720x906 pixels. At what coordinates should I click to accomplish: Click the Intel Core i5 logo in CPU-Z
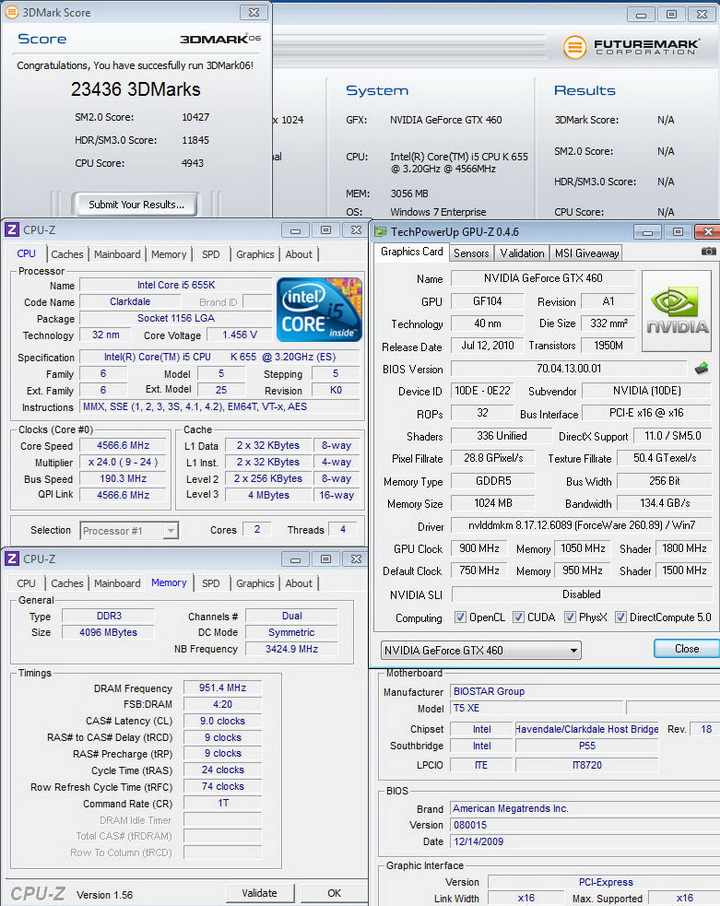point(320,309)
